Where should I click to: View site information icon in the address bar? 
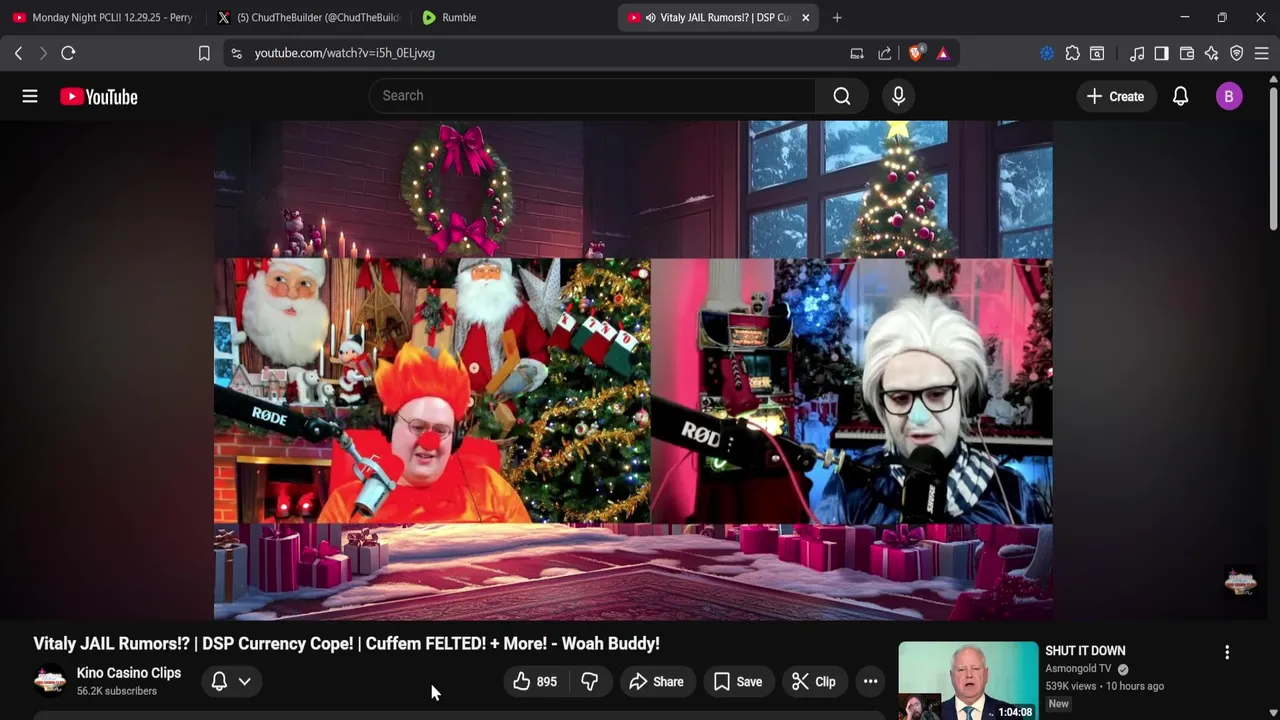(236, 53)
